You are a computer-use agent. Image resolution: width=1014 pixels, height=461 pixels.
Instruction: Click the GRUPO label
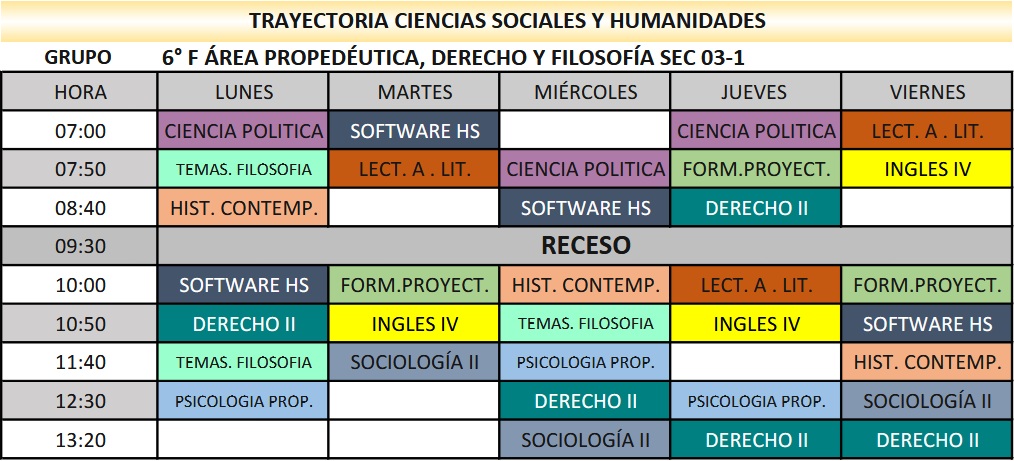tap(78, 58)
